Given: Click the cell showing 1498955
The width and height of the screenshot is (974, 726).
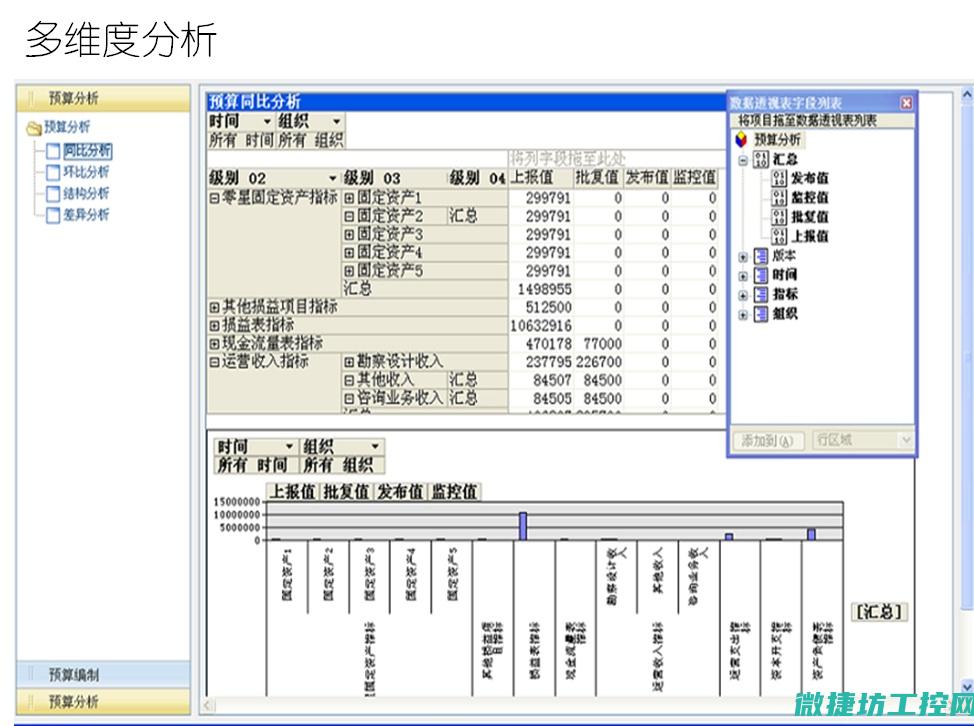Looking at the screenshot, I should (540, 289).
